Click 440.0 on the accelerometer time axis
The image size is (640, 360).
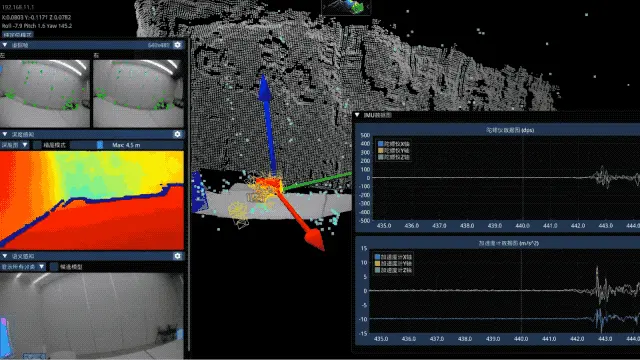(x=521, y=339)
